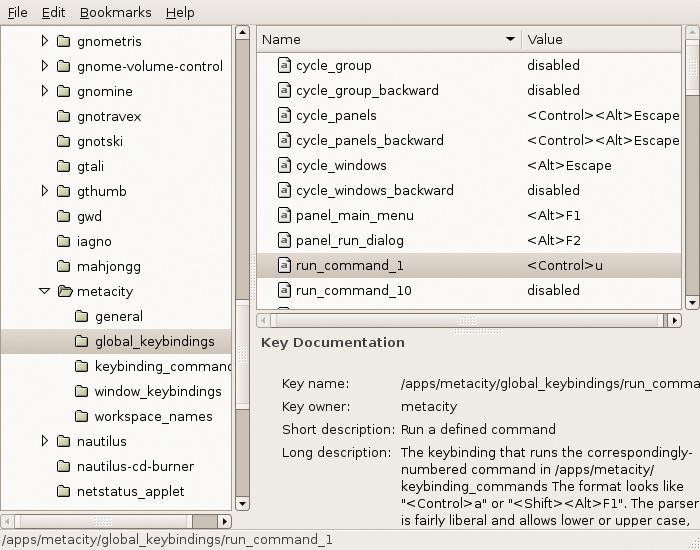Click the Name column sort arrow
Screen dimensions: 700x550
[x=510, y=39]
